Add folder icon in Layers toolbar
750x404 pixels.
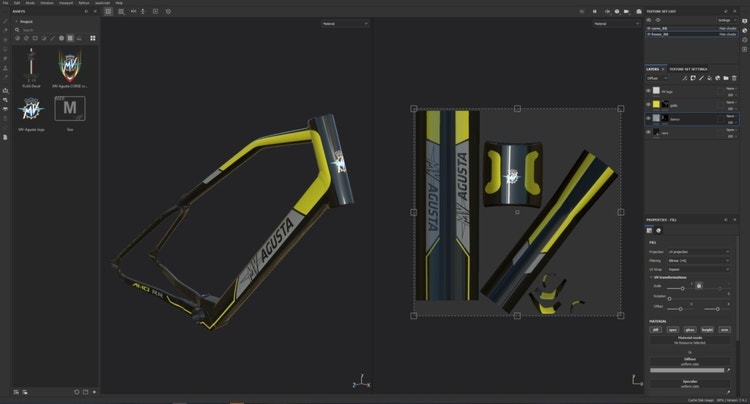coord(726,78)
